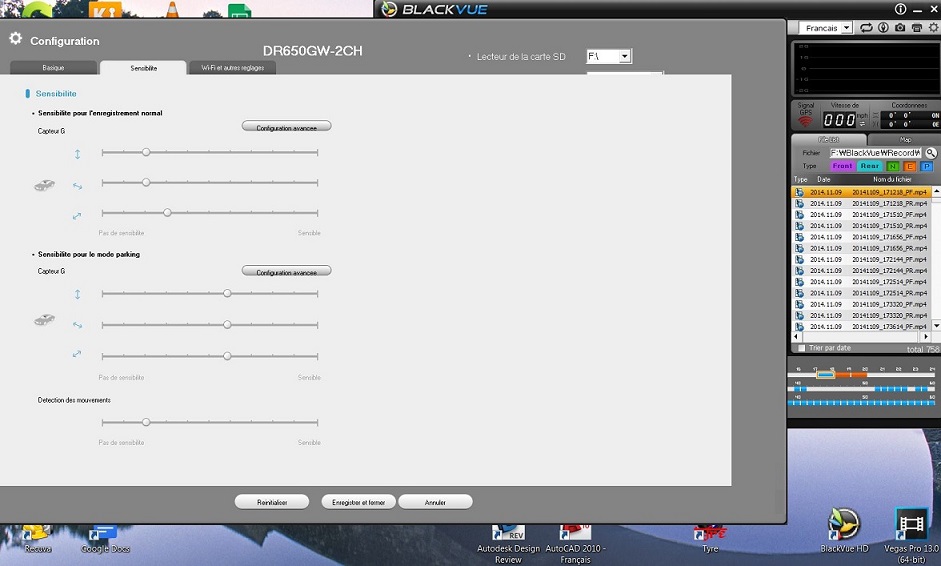Select the Sensibilite tab
The width and height of the screenshot is (941, 566).
click(143, 68)
